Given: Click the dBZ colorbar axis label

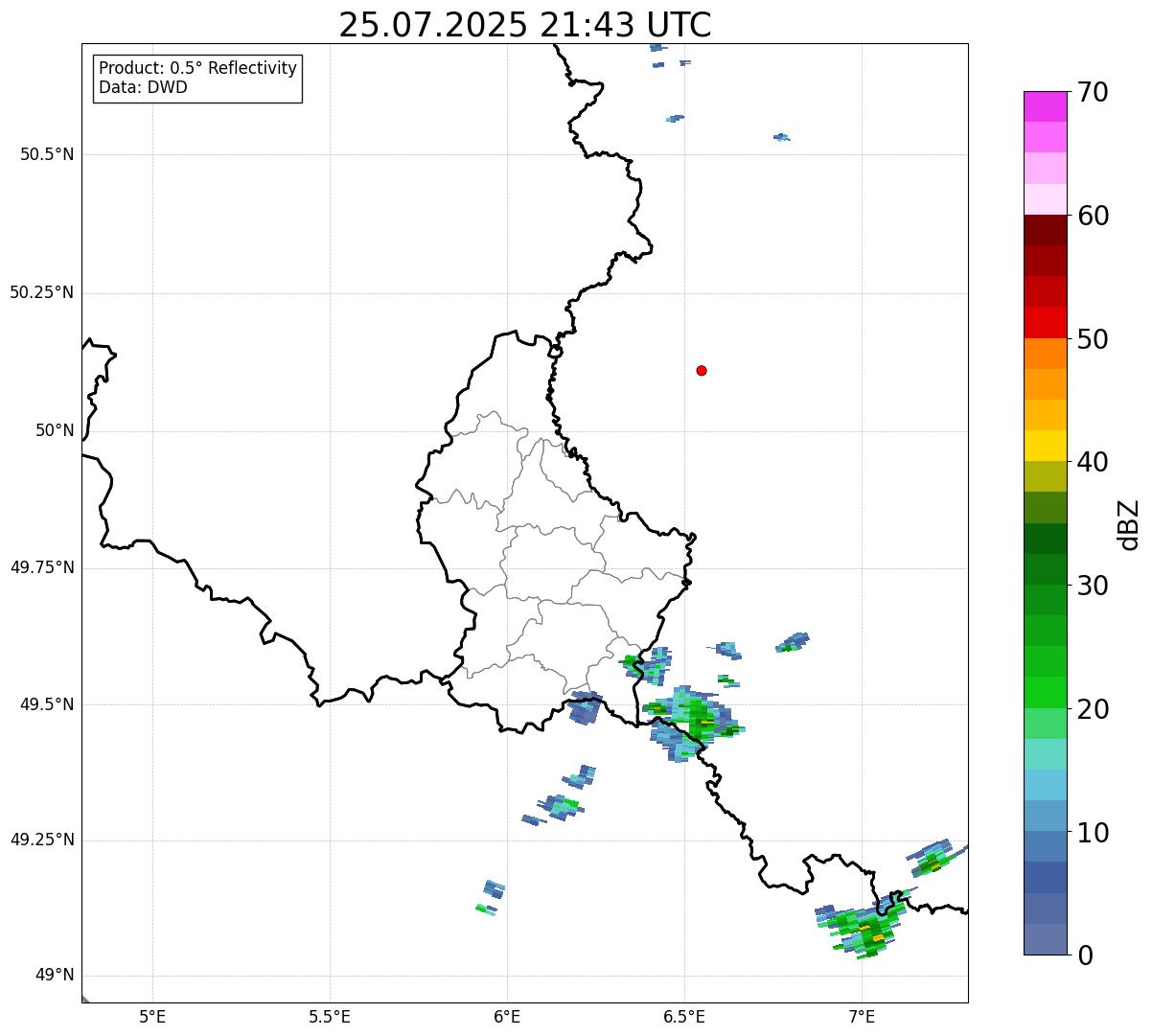Looking at the screenshot, I should pyautogui.click(x=1129, y=524).
